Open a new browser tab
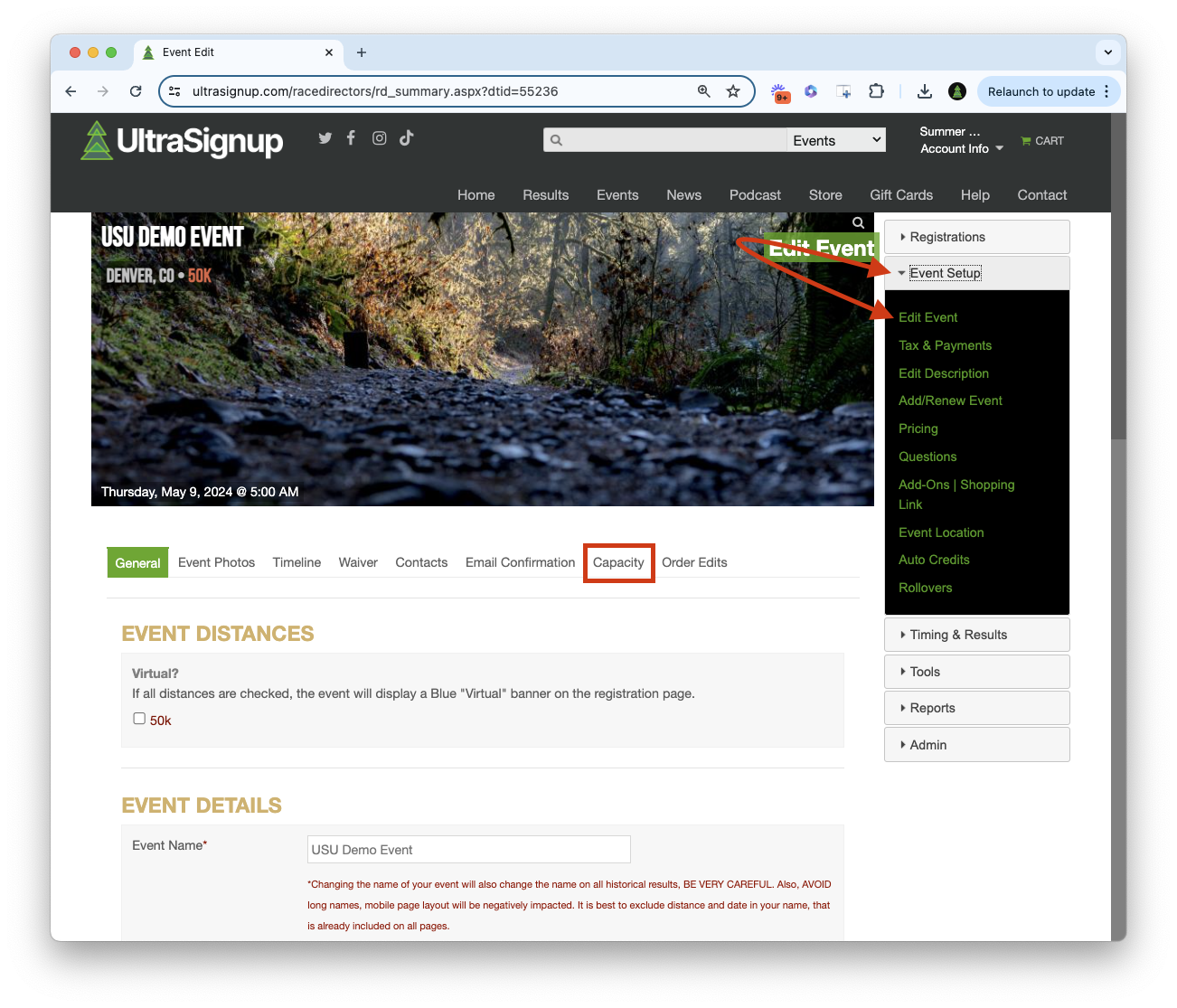 (362, 52)
